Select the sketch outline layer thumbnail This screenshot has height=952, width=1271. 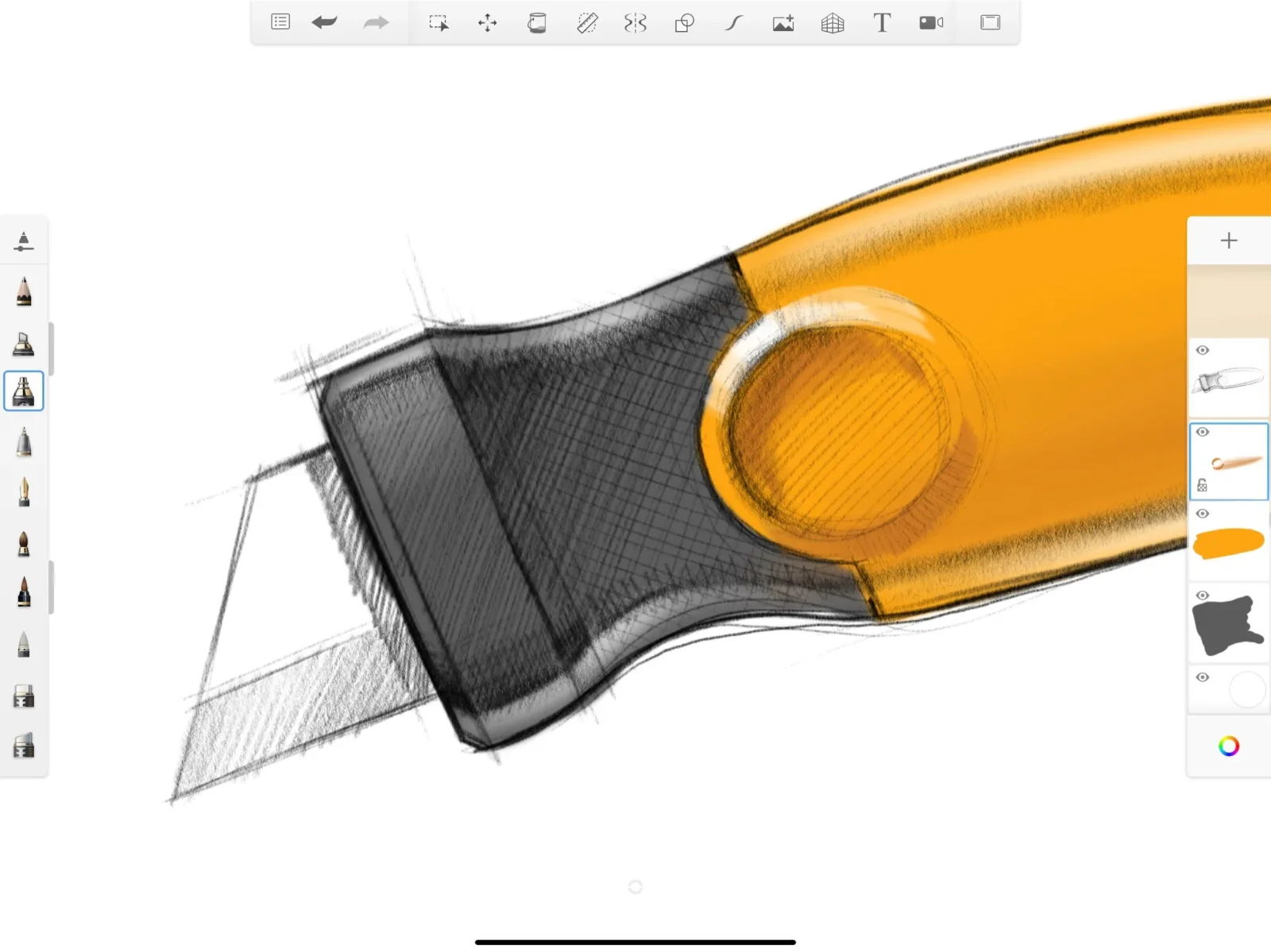(1228, 380)
